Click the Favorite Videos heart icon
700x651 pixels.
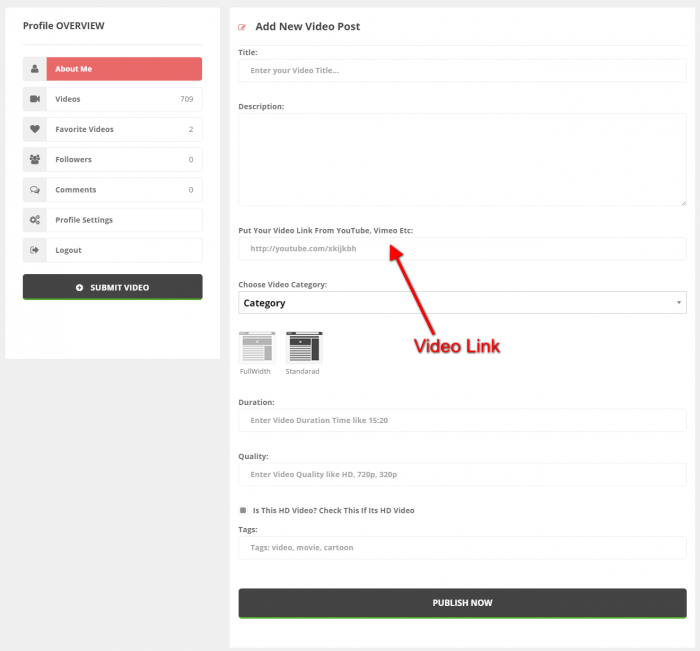(35, 129)
